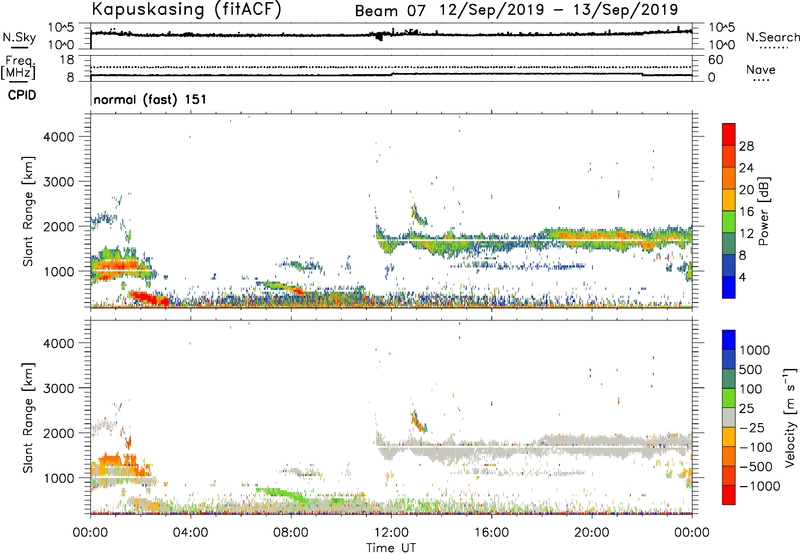Click the '4000' tick in power panel
This screenshot has width=800, height=554.
(x=59, y=137)
